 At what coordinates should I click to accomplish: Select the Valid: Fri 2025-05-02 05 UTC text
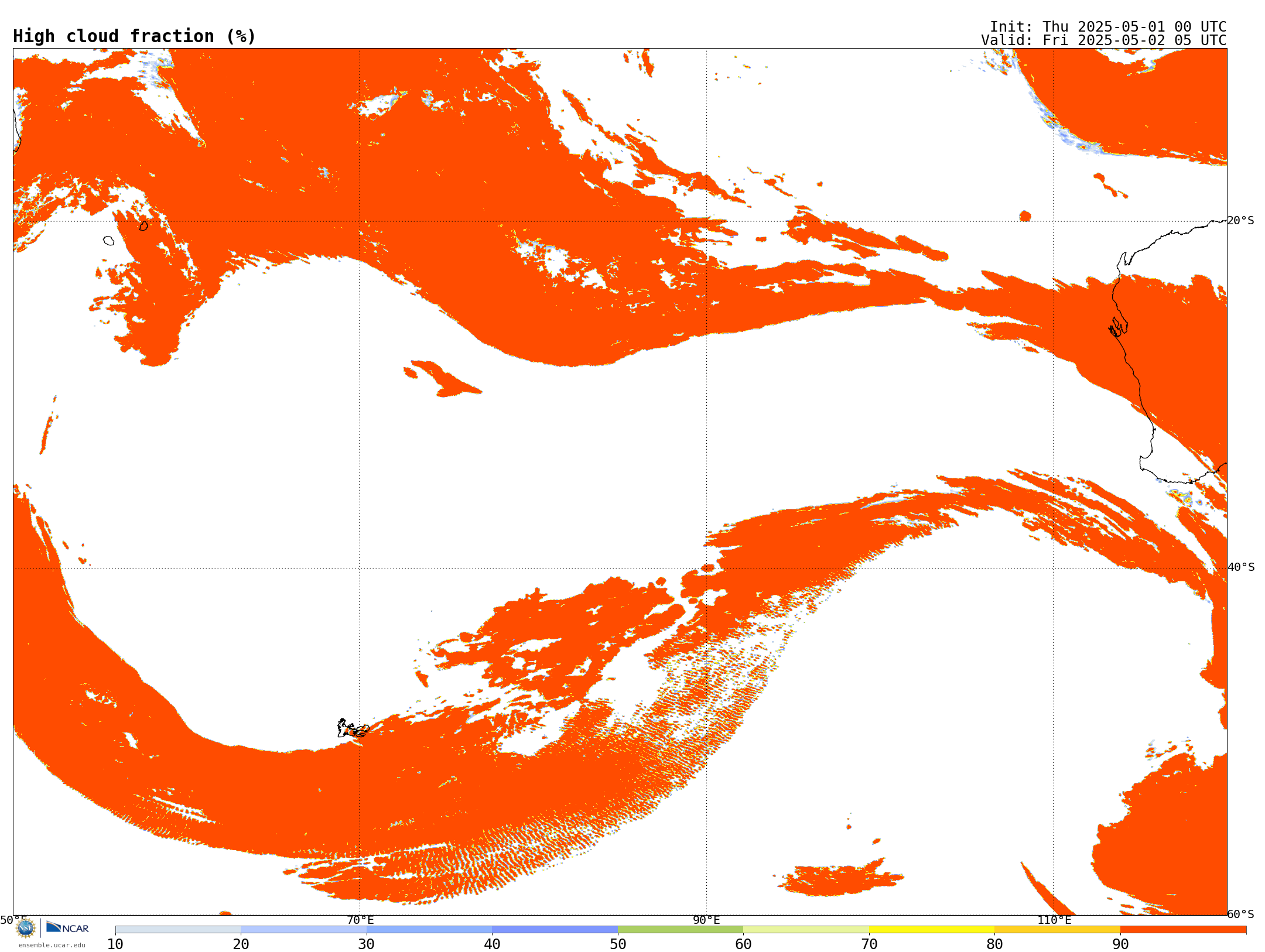[x=1104, y=40]
